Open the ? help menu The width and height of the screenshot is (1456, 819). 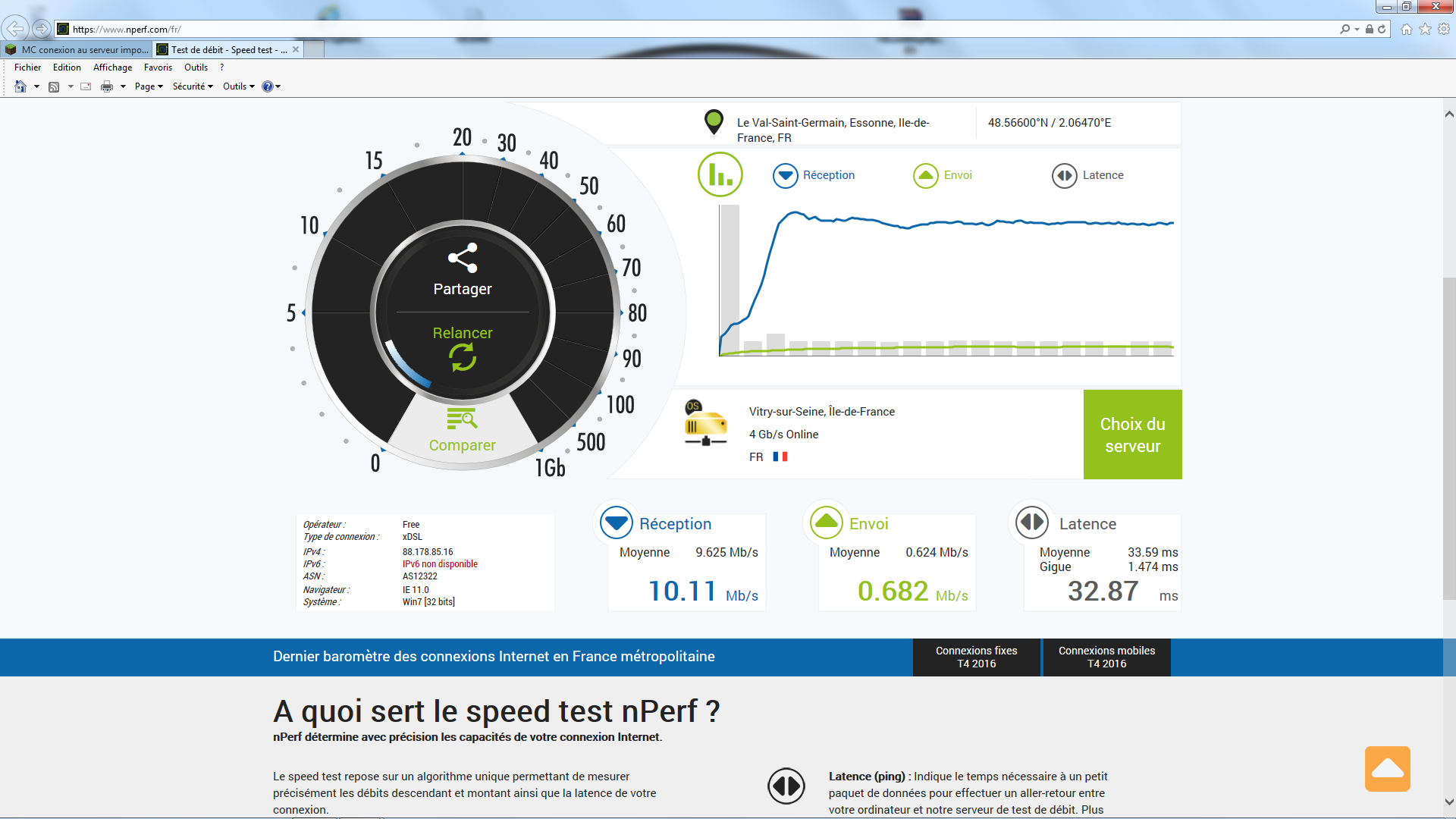221,67
